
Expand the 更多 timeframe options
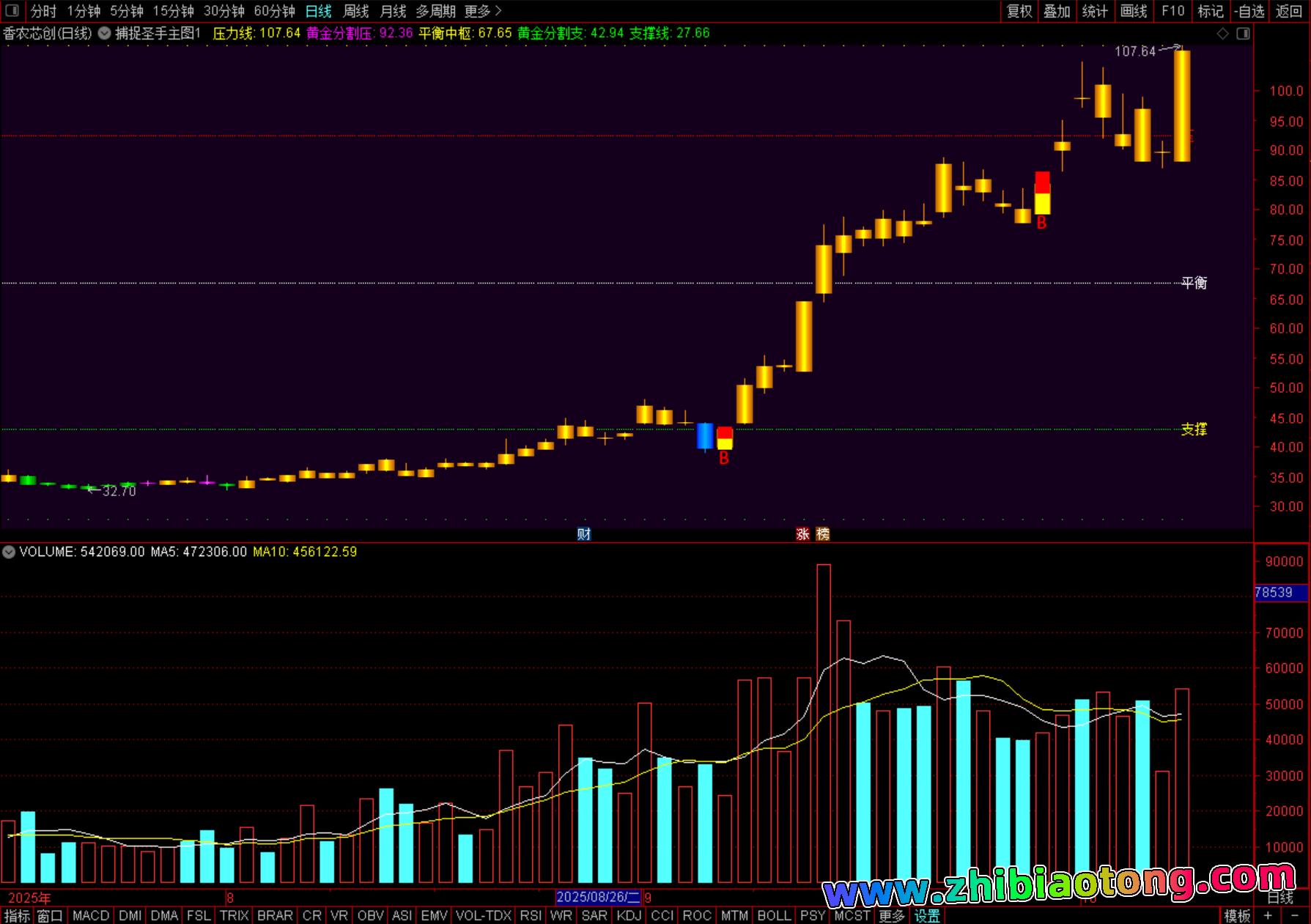482,11
